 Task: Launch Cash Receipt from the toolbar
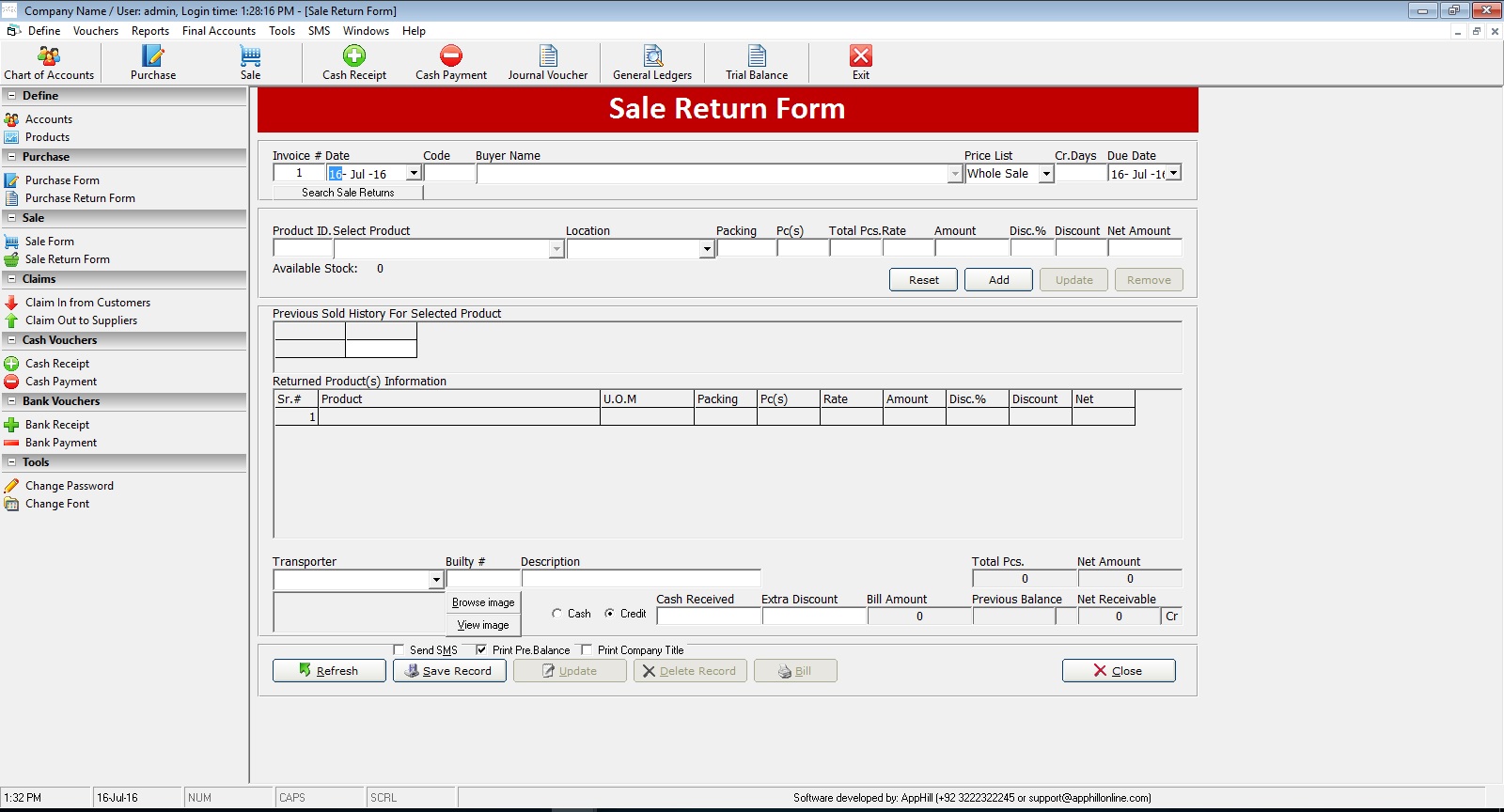pos(354,62)
